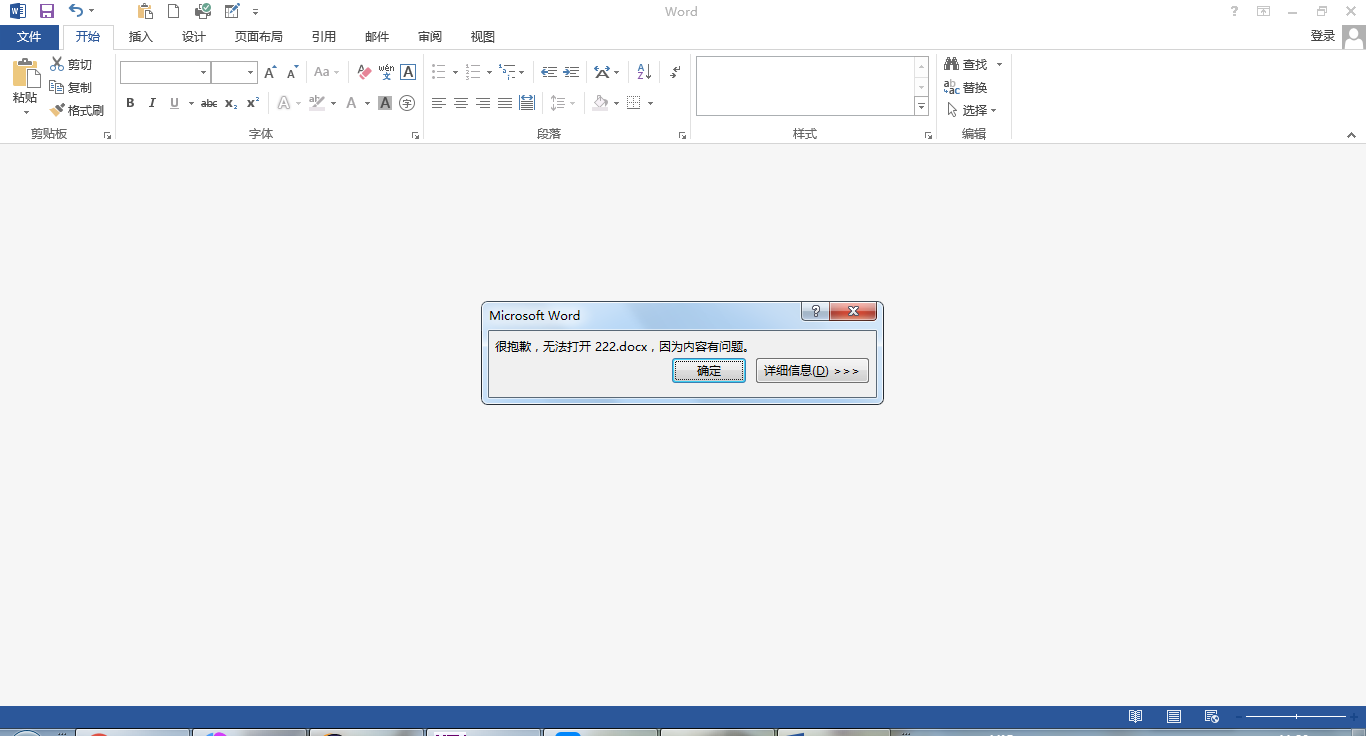Click Character Border icon
The image size is (1366, 736).
pyautogui.click(x=408, y=72)
